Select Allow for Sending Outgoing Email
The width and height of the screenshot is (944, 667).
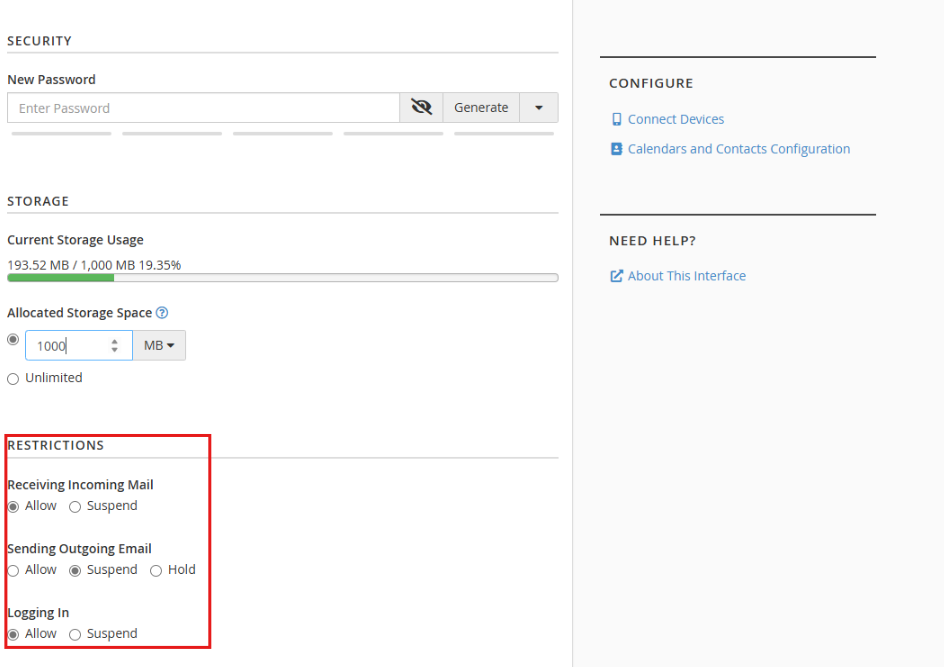pos(13,571)
